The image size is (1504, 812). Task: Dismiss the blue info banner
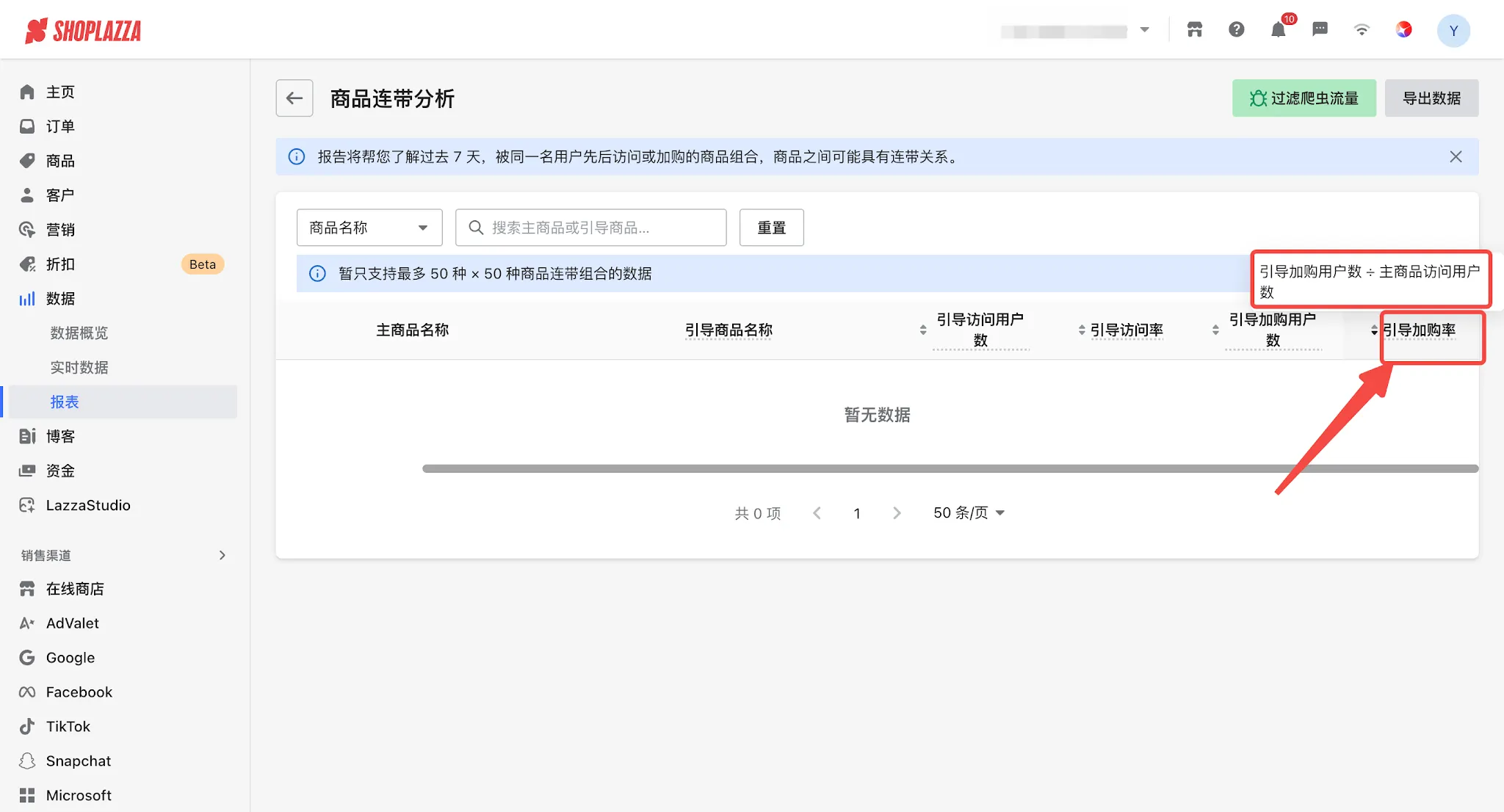point(1456,156)
